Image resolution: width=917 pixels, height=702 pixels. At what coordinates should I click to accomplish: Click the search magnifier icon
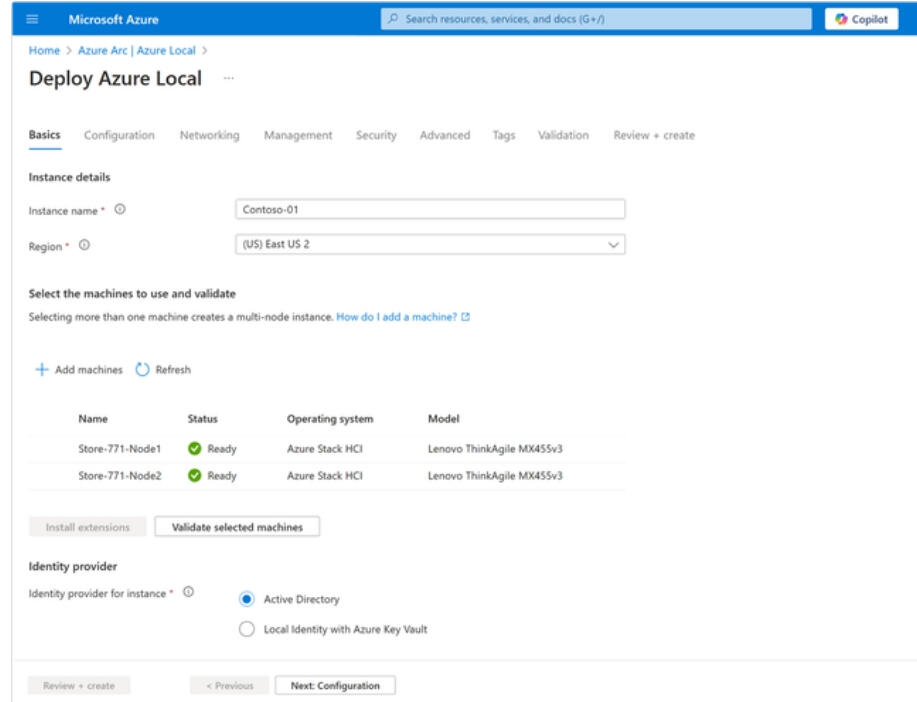click(x=394, y=19)
